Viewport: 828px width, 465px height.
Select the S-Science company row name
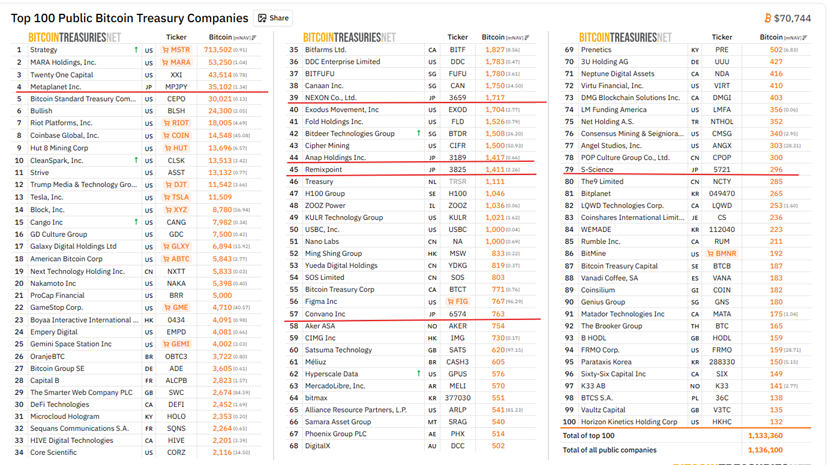[x=600, y=169]
